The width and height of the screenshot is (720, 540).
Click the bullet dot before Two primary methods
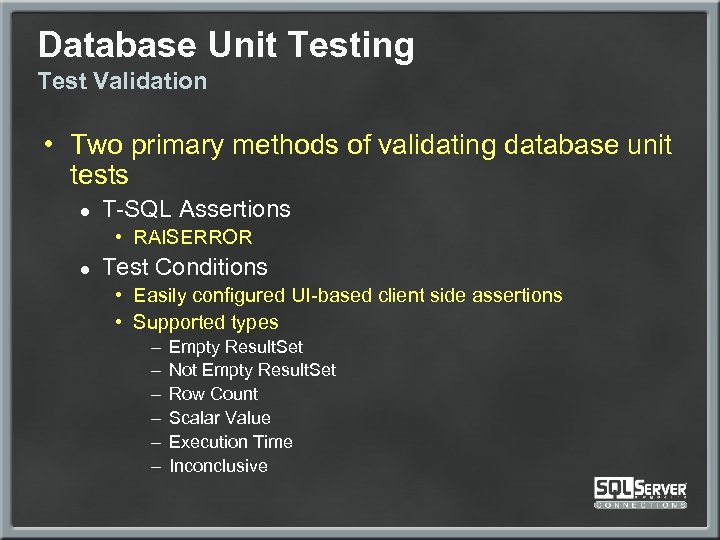(48, 147)
